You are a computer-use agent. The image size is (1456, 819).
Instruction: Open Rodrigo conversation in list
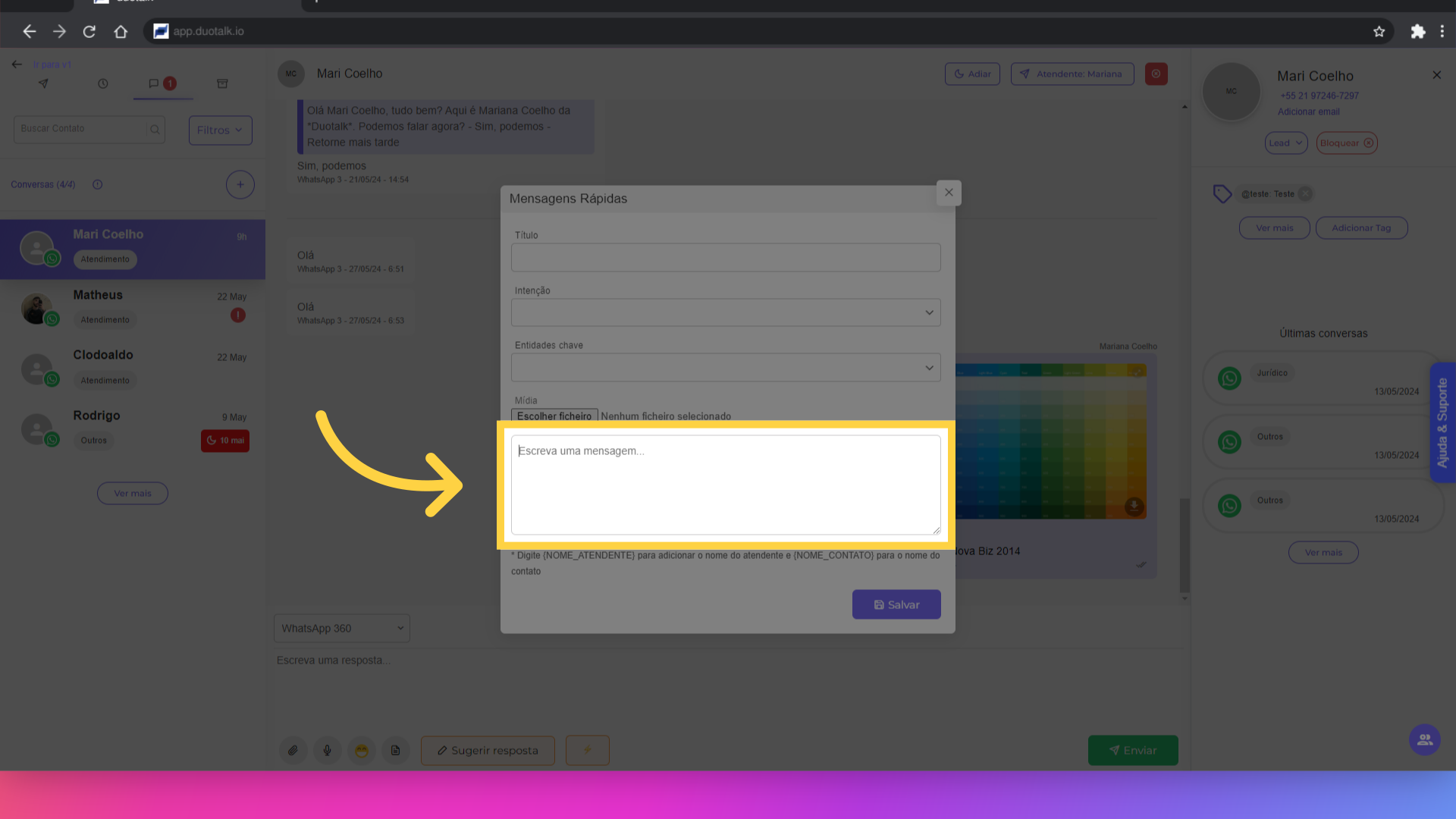[x=133, y=428]
